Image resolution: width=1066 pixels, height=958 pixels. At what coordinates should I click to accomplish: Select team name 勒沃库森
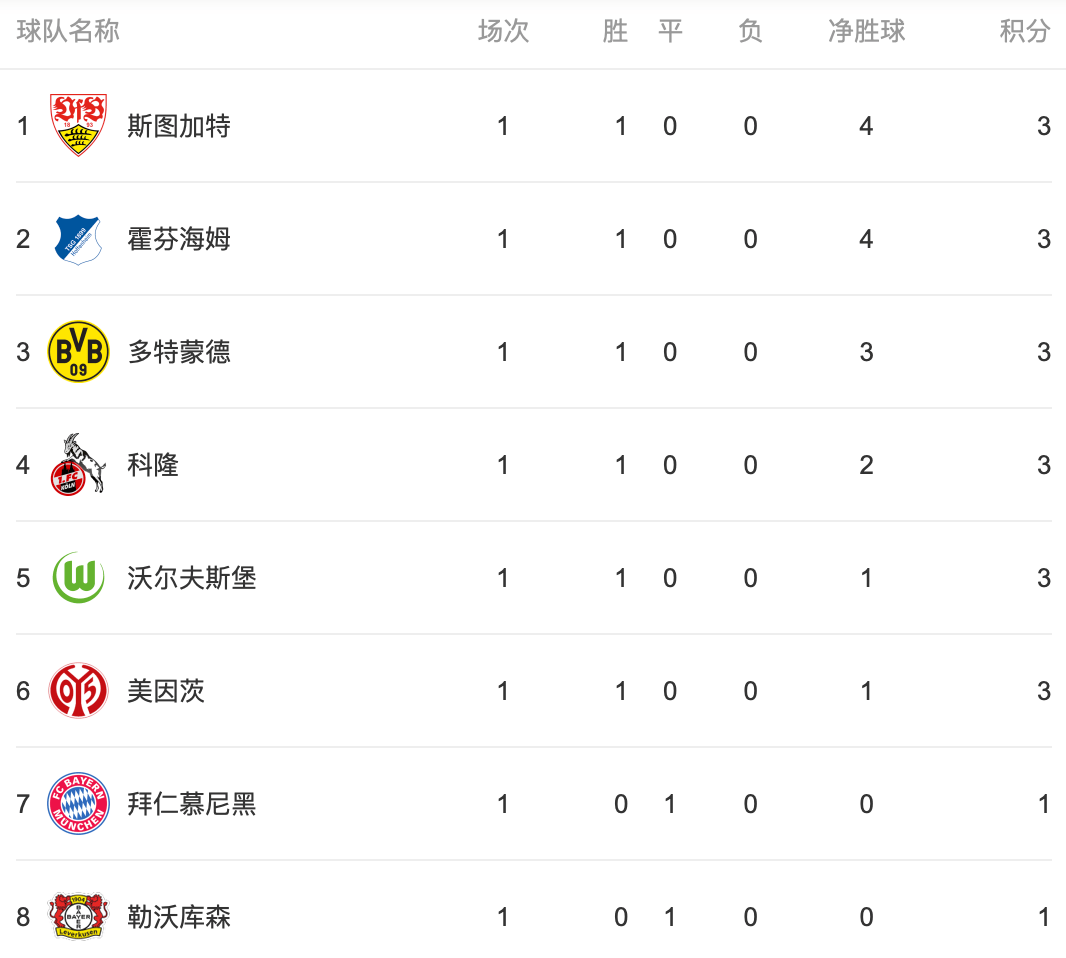coord(179,917)
